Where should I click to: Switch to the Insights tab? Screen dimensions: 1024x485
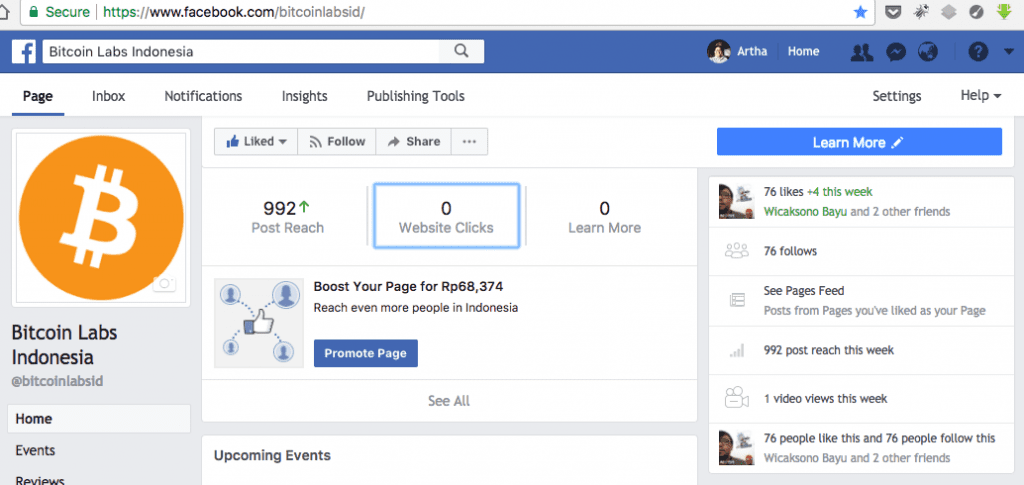(x=304, y=96)
